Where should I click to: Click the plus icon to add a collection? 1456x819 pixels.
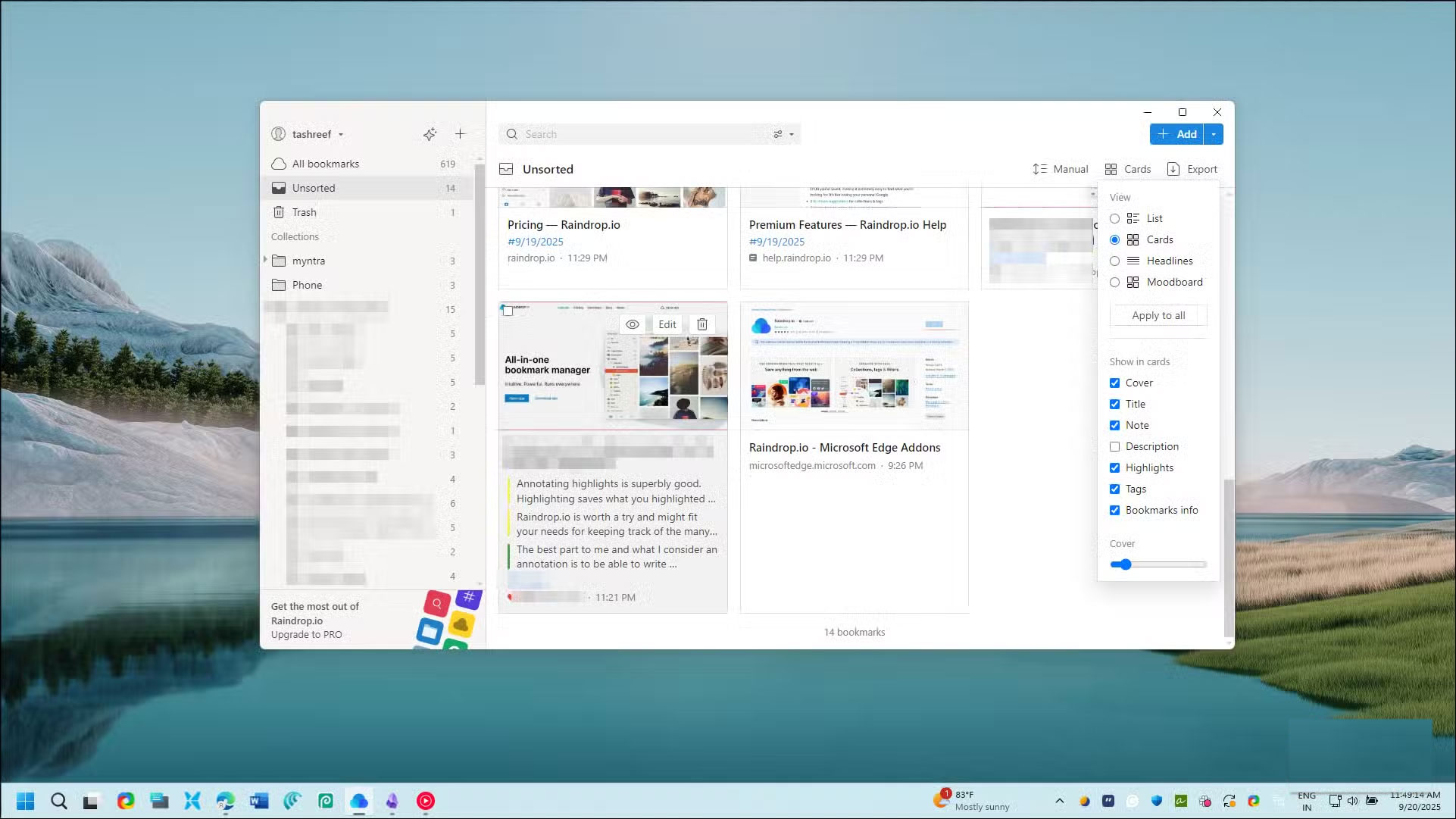tap(460, 134)
